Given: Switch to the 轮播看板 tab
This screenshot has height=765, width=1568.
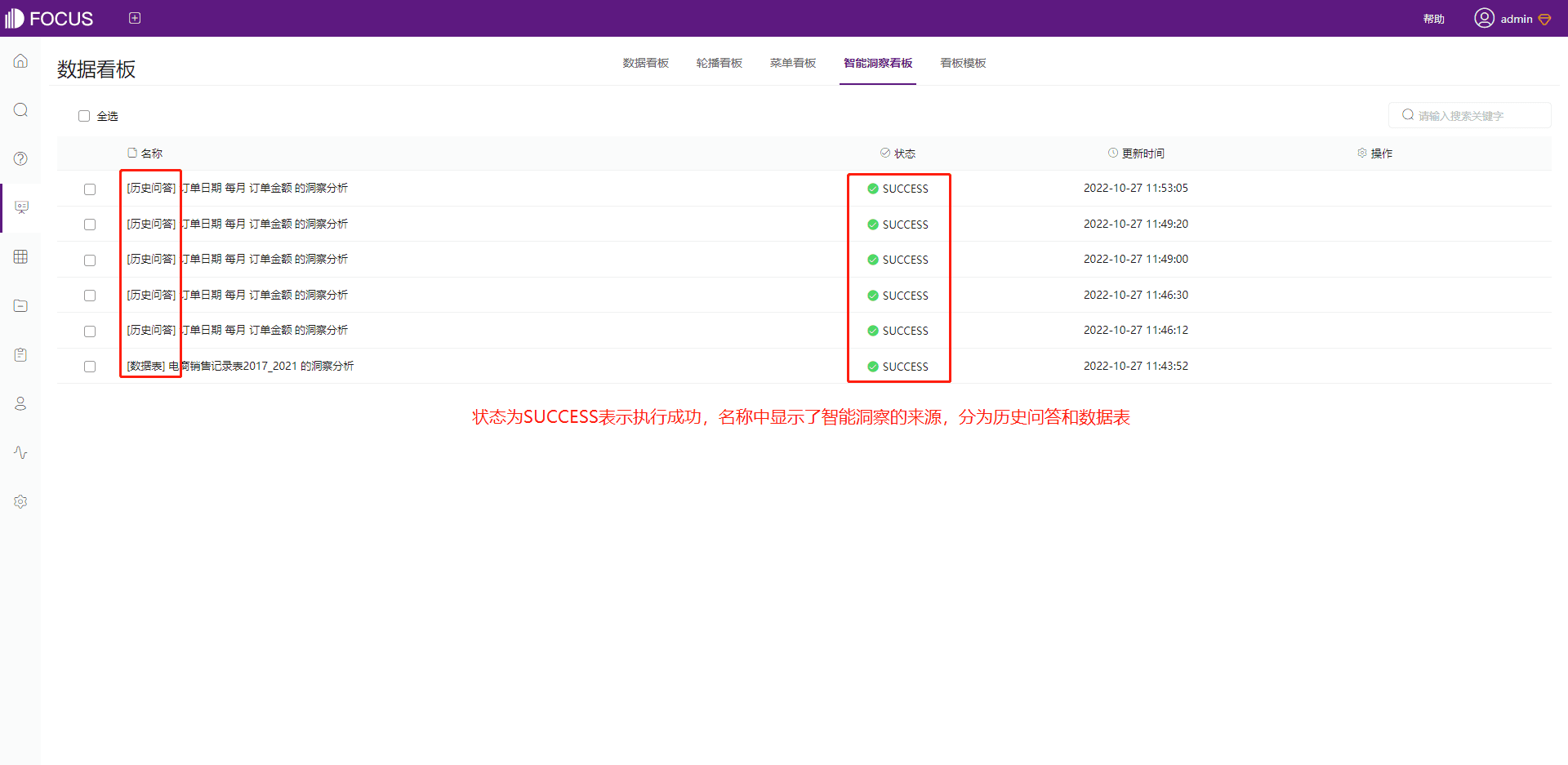Looking at the screenshot, I should pyautogui.click(x=719, y=63).
